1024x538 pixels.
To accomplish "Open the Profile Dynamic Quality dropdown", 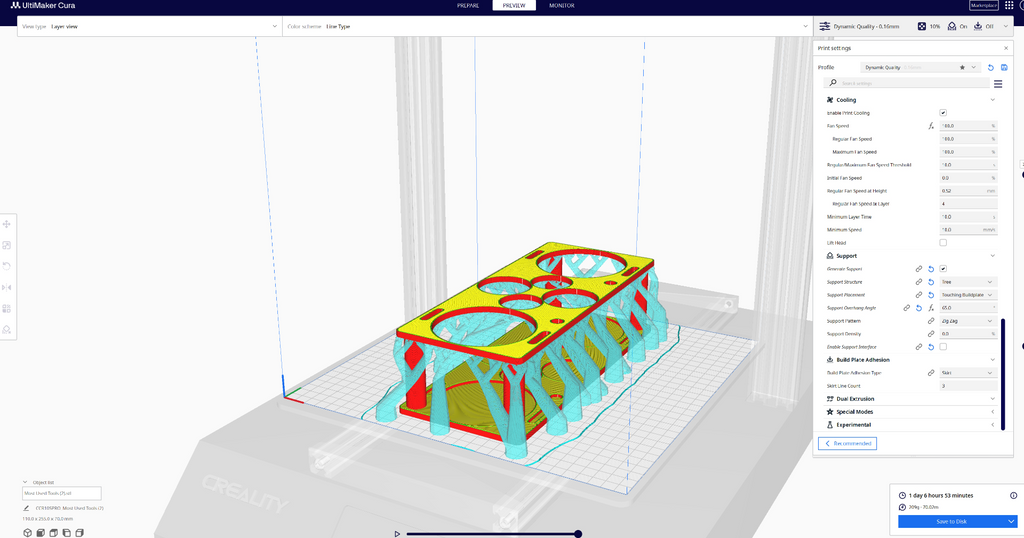I will (x=921, y=67).
